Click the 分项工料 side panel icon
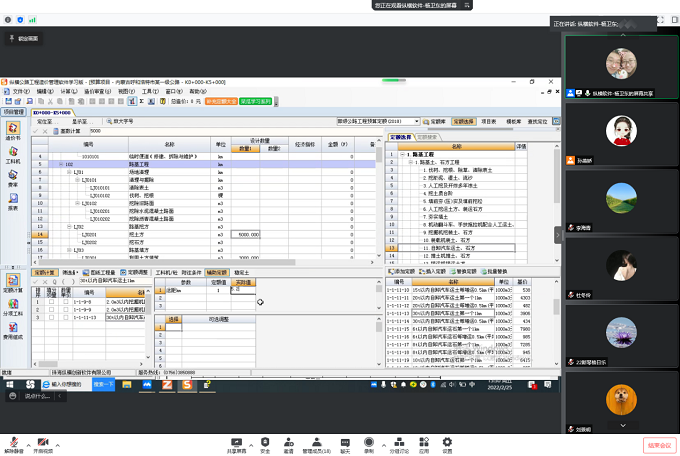This screenshot has width=680, height=456. click(13, 304)
